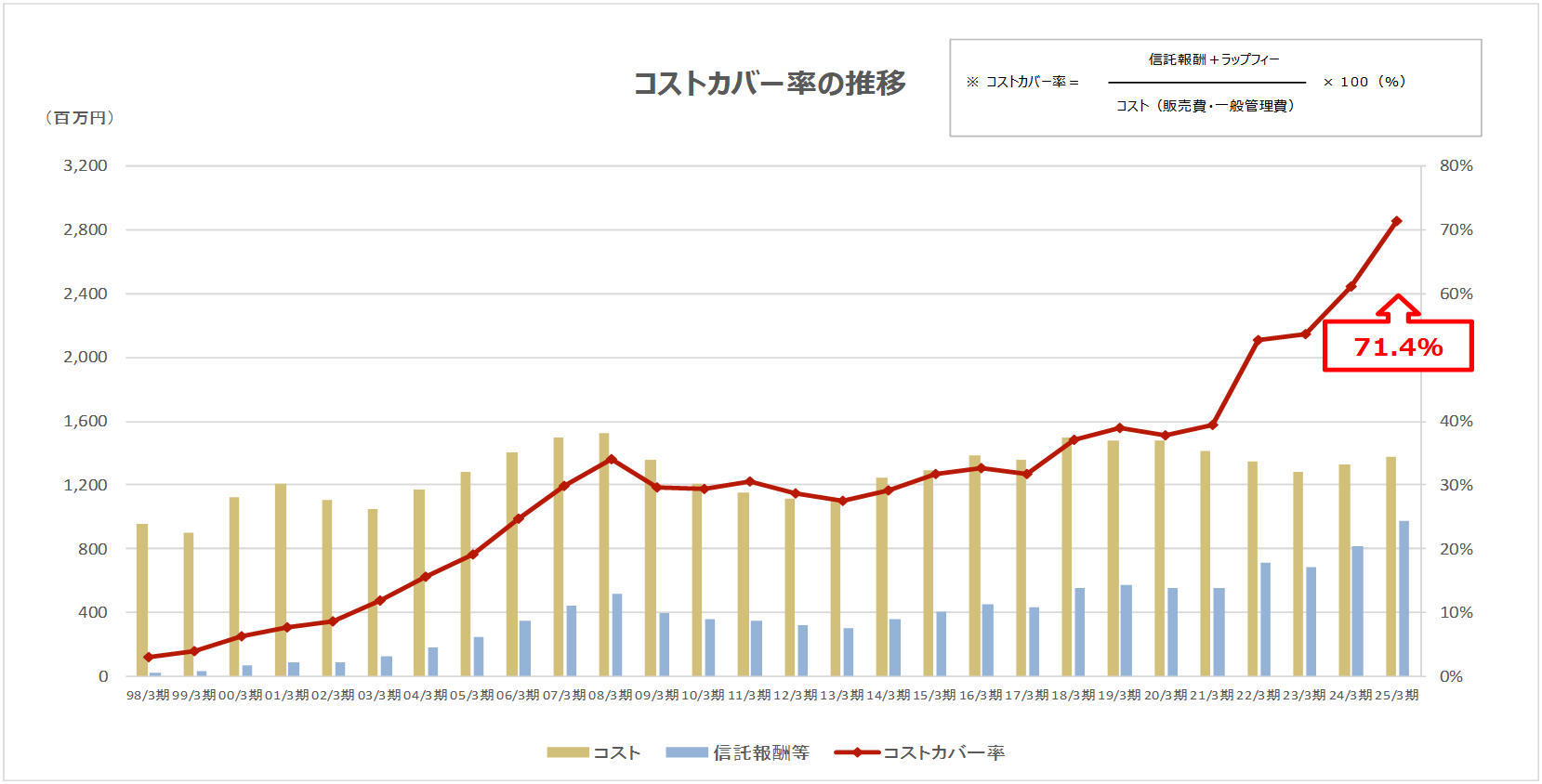
Task: Click the chart title コストカバー率の推移
Action: coord(769,84)
